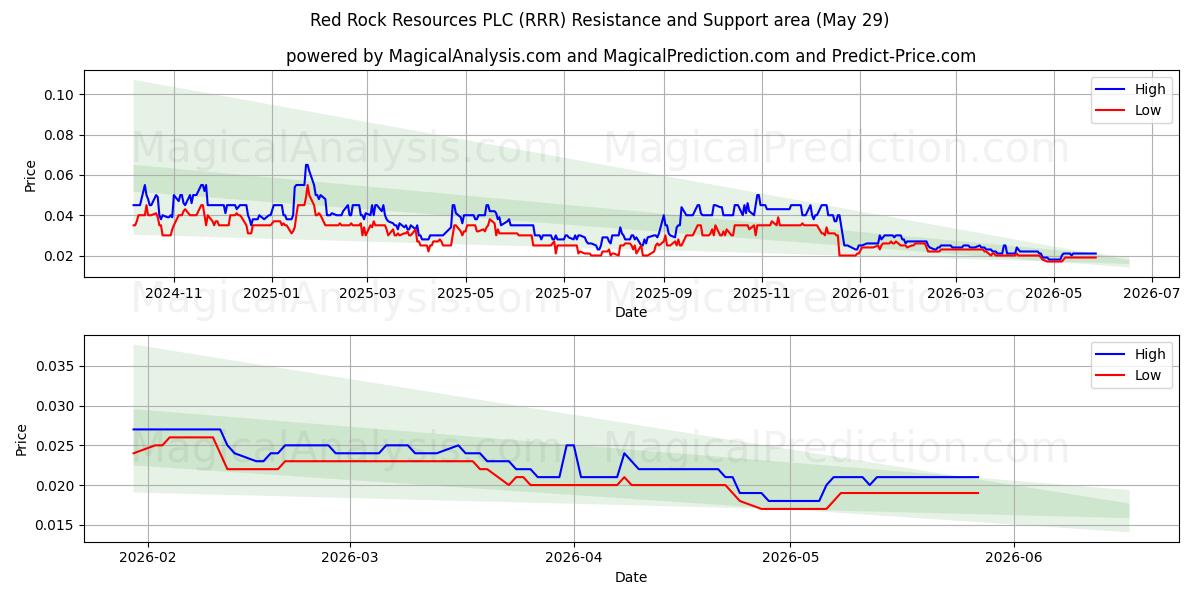The image size is (1200, 600).
Task: Click the '2026-03' tick on bottom chart
Action: pos(350,559)
